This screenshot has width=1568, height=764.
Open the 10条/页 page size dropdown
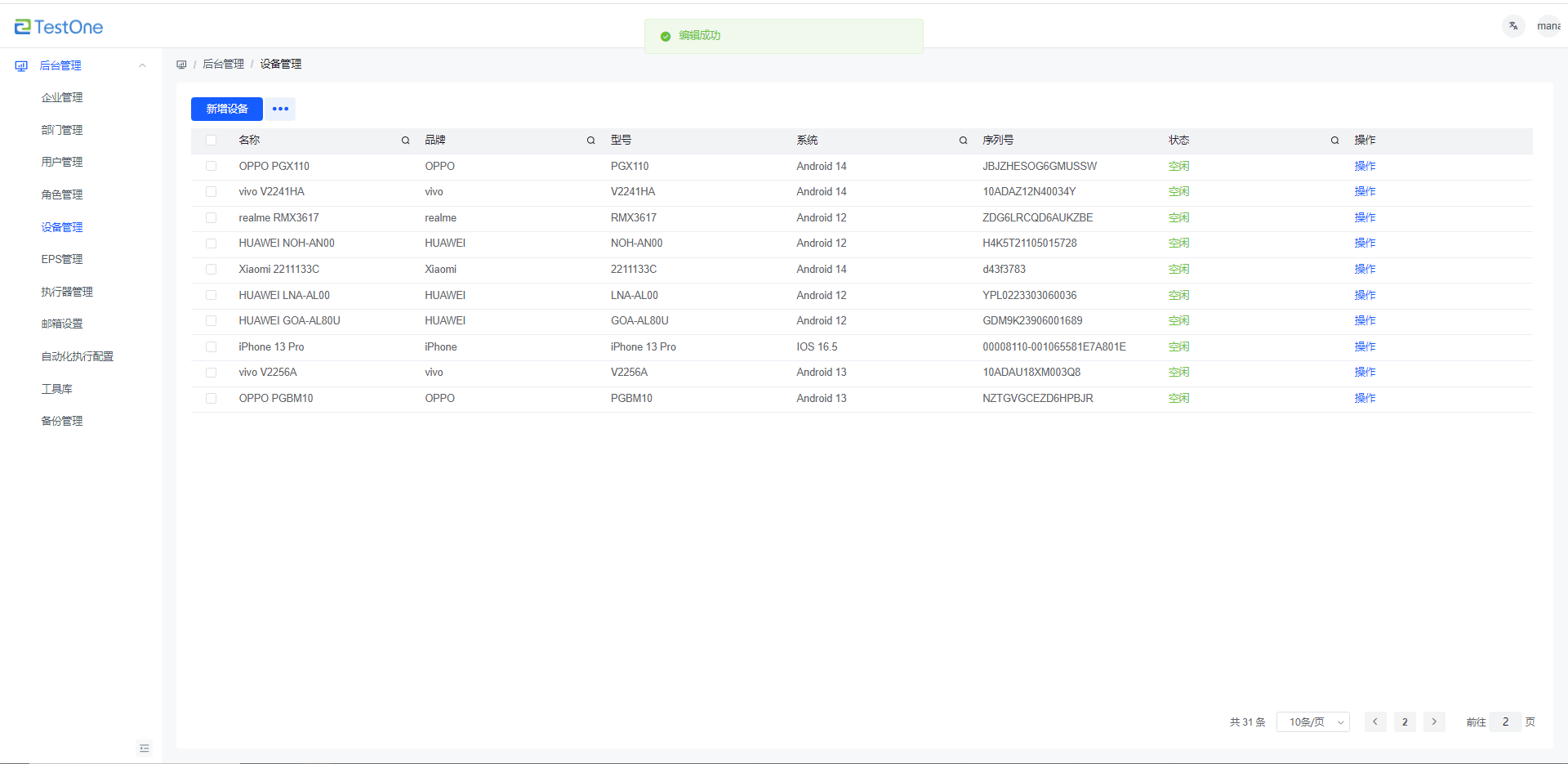click(1313, 722)
